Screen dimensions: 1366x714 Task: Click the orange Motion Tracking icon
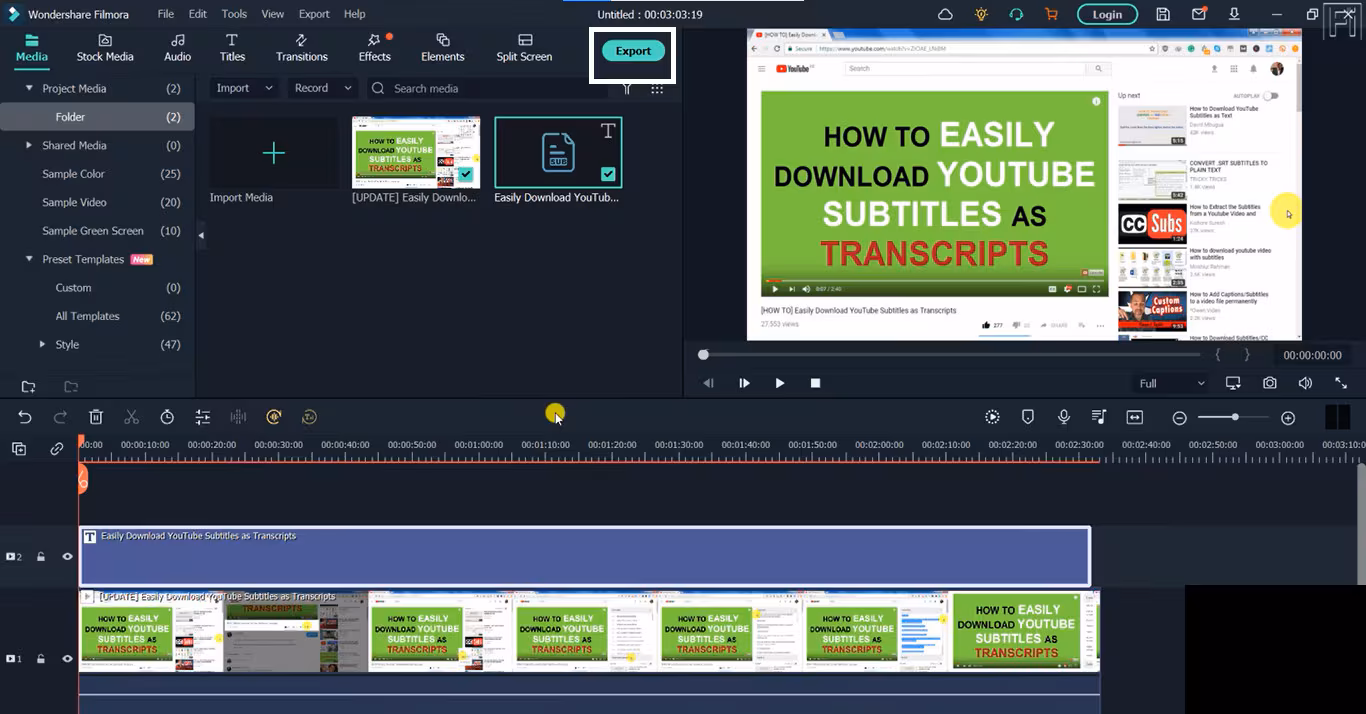coord(273,417)
